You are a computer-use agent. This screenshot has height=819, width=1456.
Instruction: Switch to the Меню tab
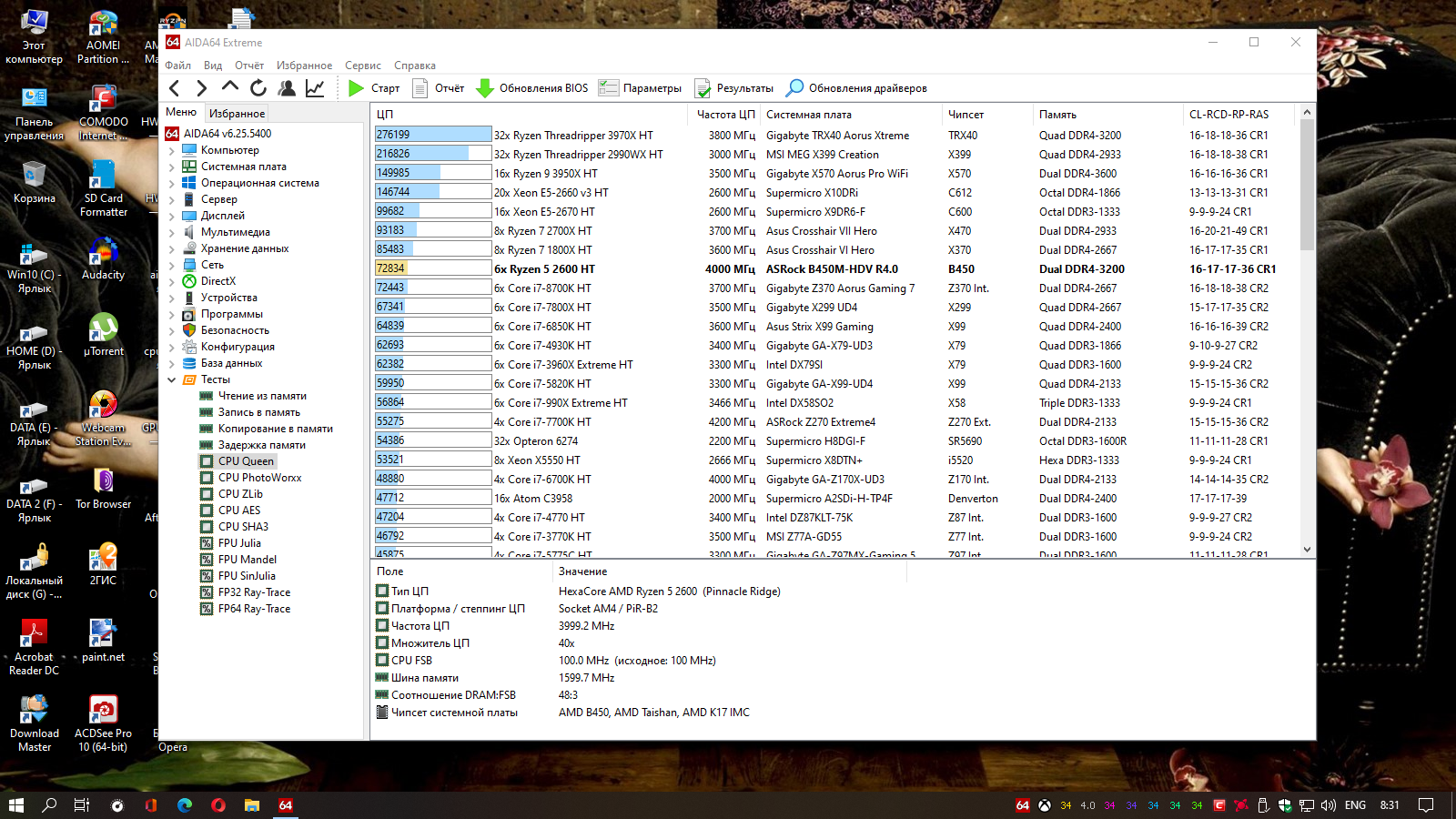tap(181, 113)
